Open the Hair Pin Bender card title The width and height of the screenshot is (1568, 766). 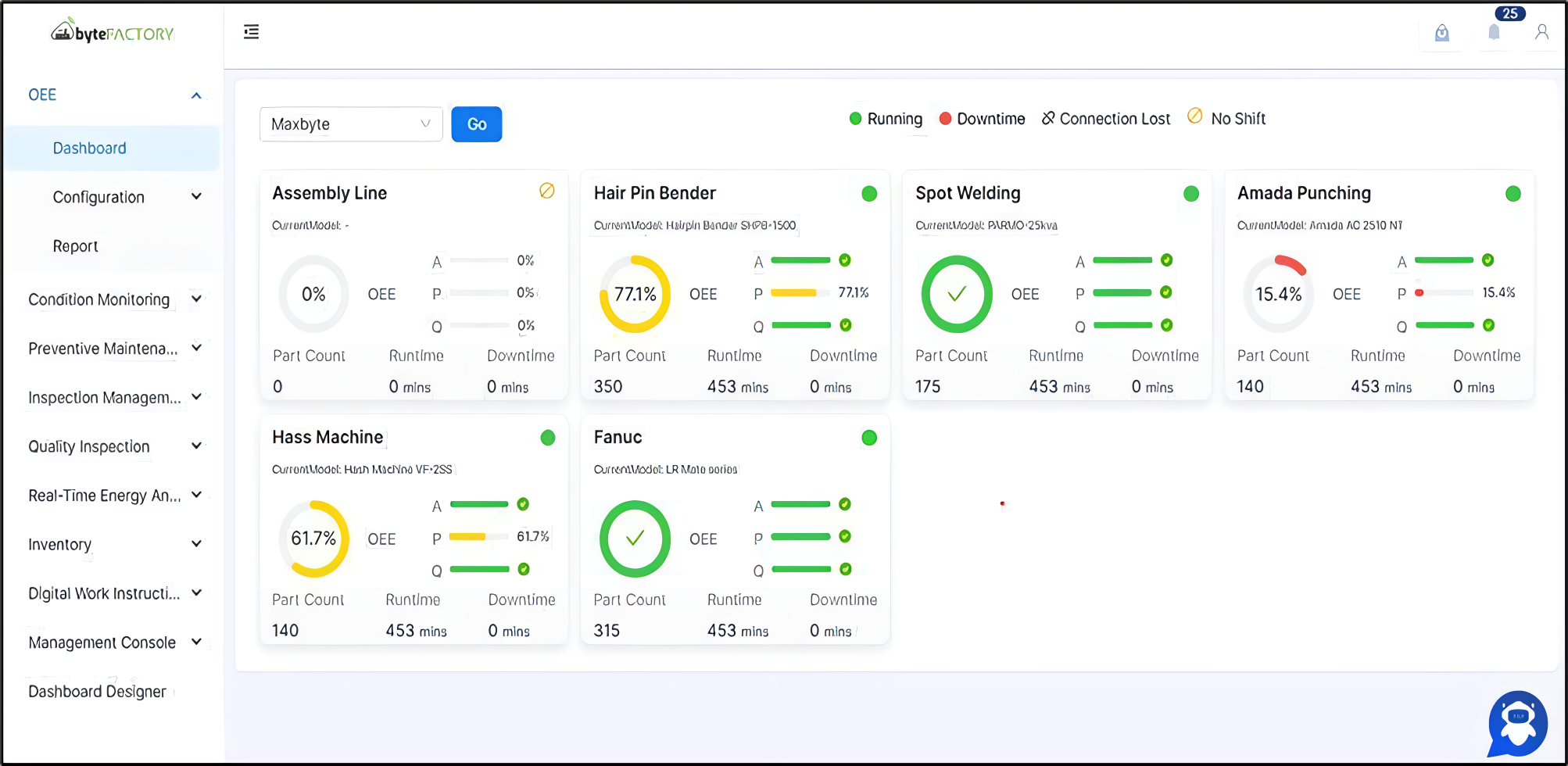[654, 193]
